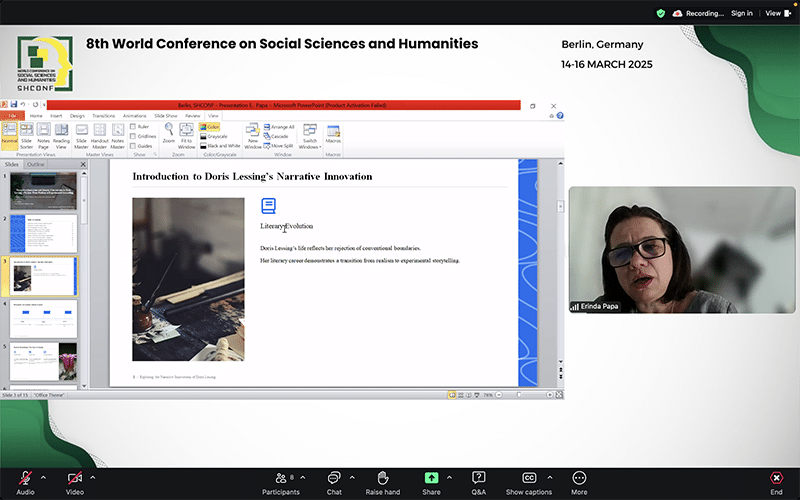
Task: Check the Guides checkbox
Action: click(133, 146)
